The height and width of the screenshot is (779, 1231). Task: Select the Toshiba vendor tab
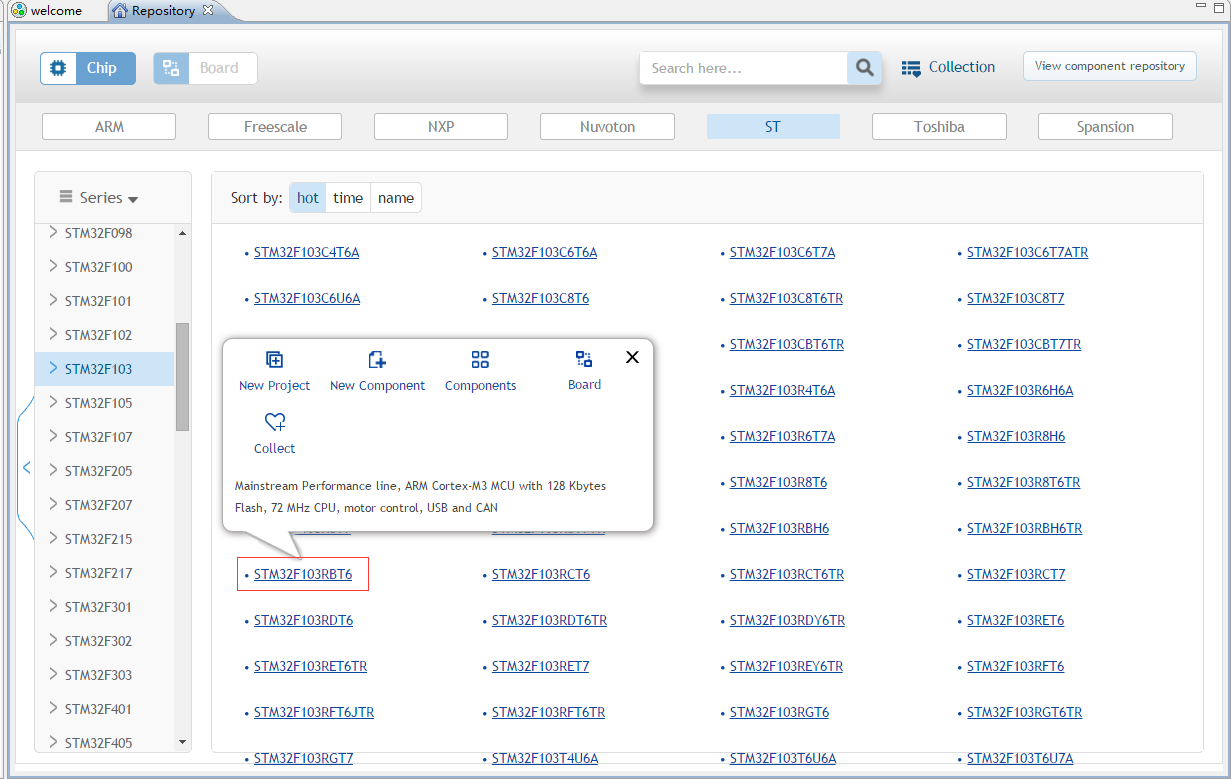[x=939, y=127]
